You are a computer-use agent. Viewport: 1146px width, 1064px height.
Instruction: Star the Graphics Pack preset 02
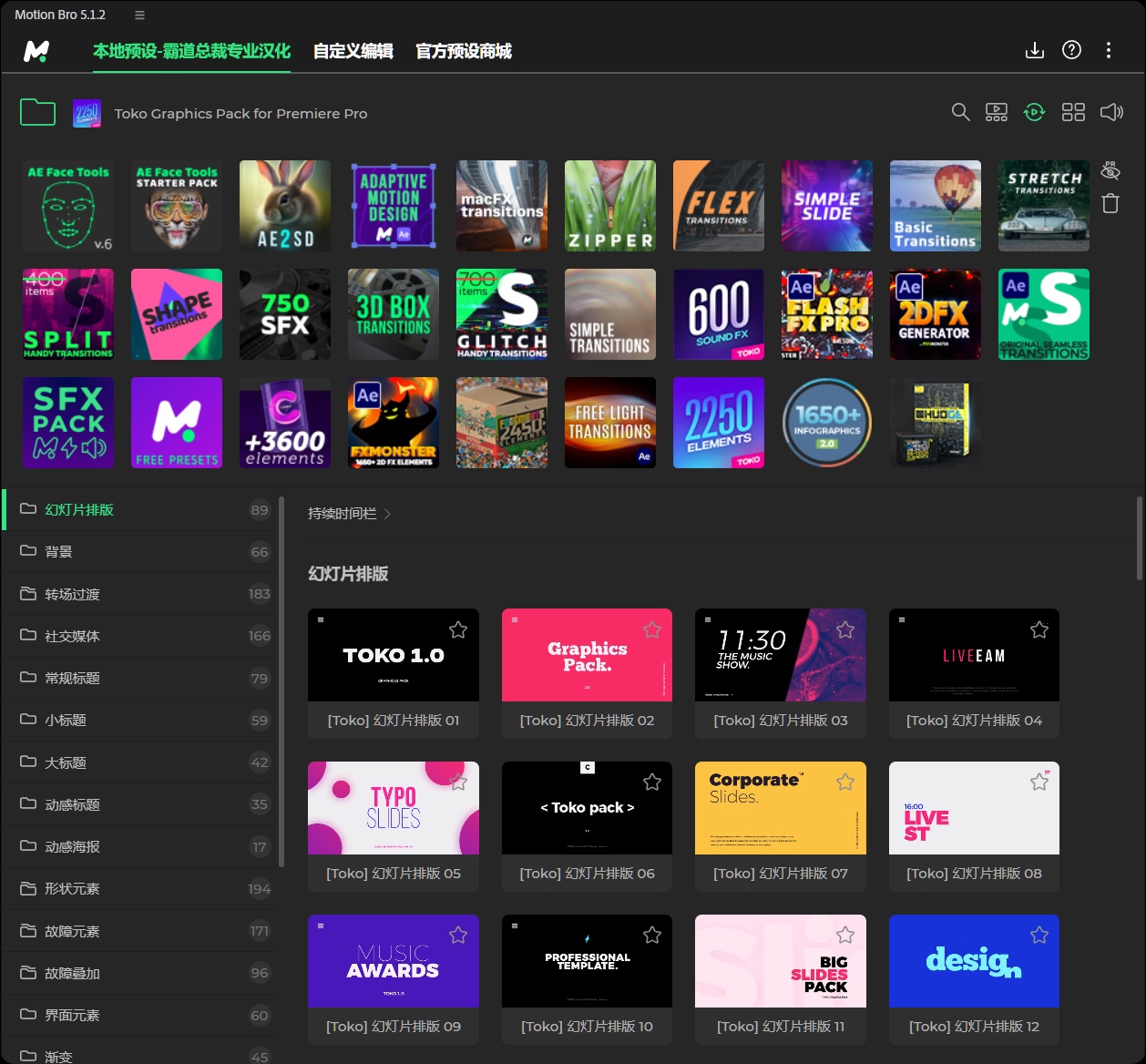tap(652, 629)
